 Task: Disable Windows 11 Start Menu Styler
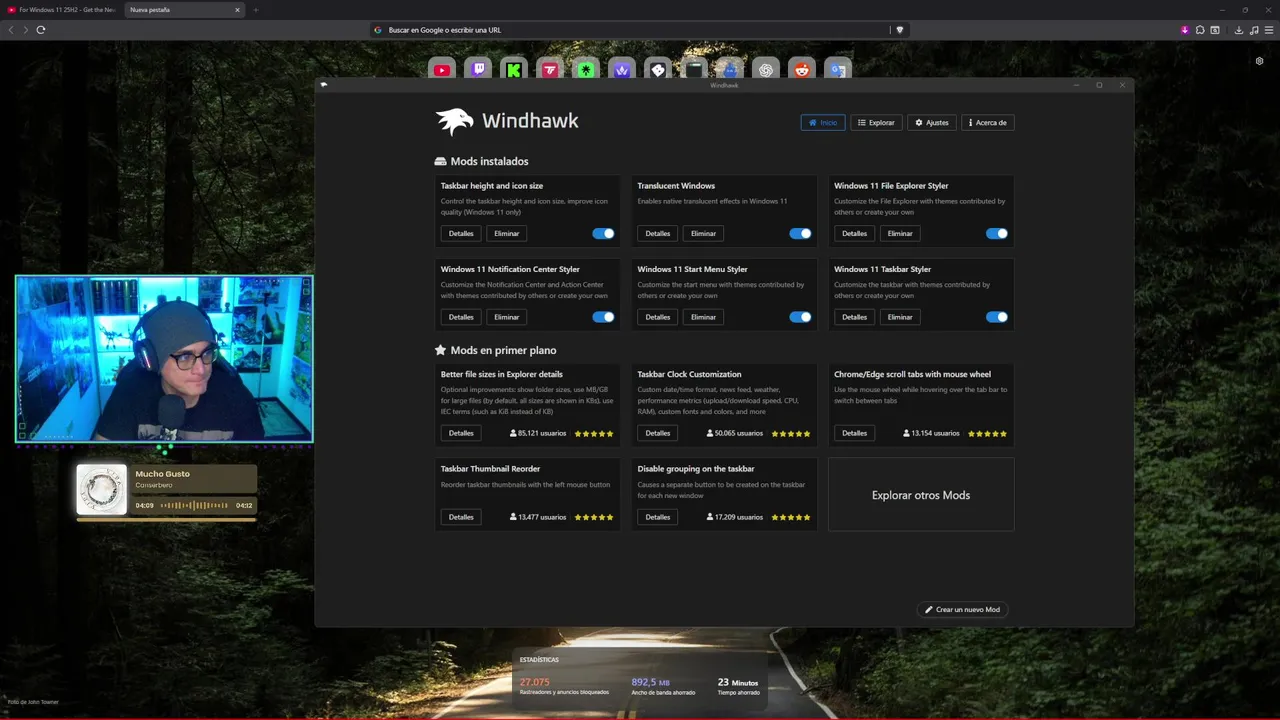(800, 317)
